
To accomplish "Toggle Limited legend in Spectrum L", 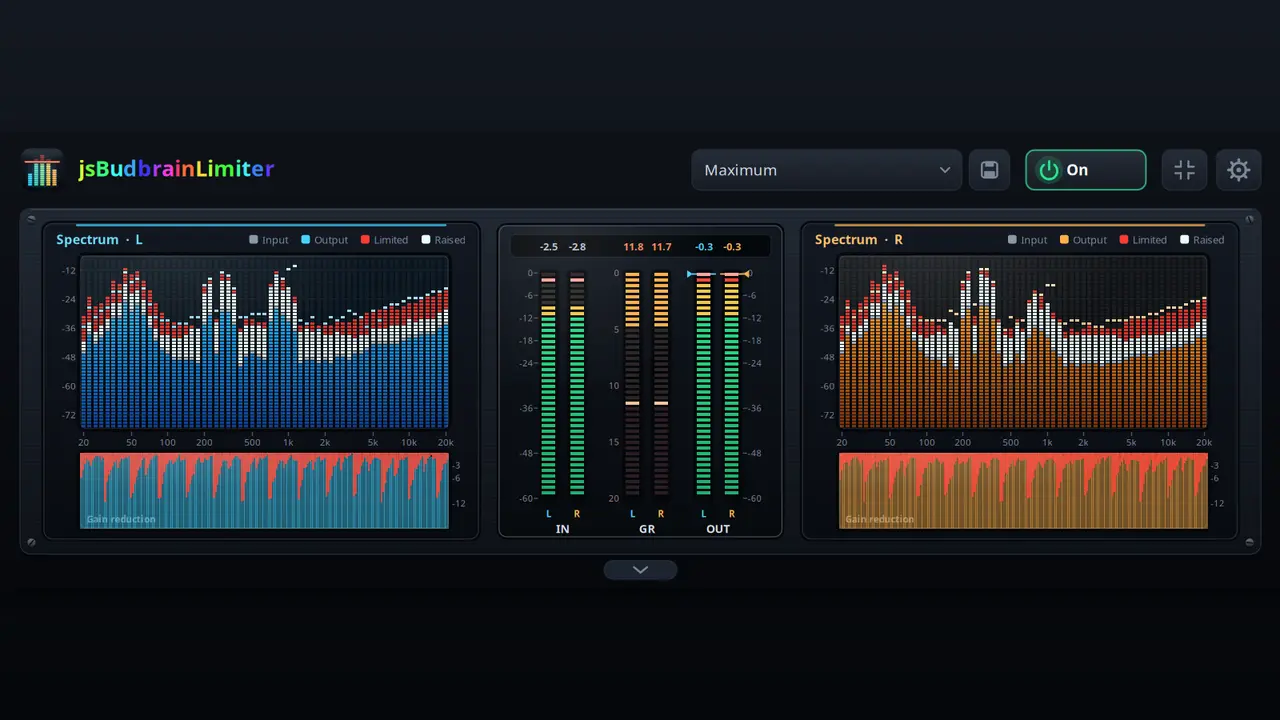I will click(384, 240).
